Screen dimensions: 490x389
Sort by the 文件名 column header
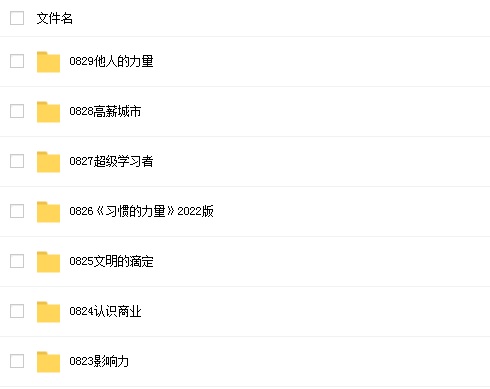click(x=55, y=18)
